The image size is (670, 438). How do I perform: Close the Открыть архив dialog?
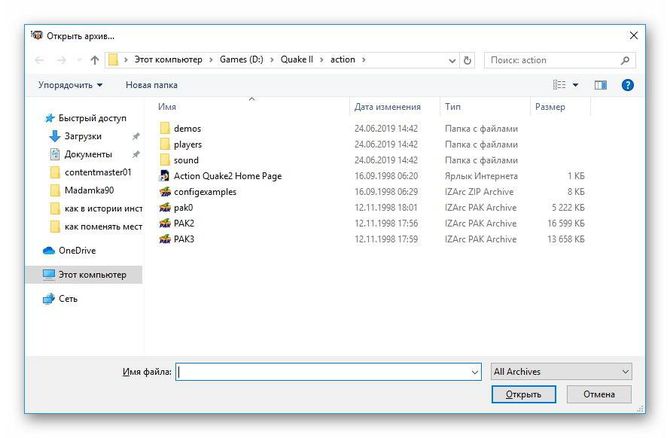(634, 35)
